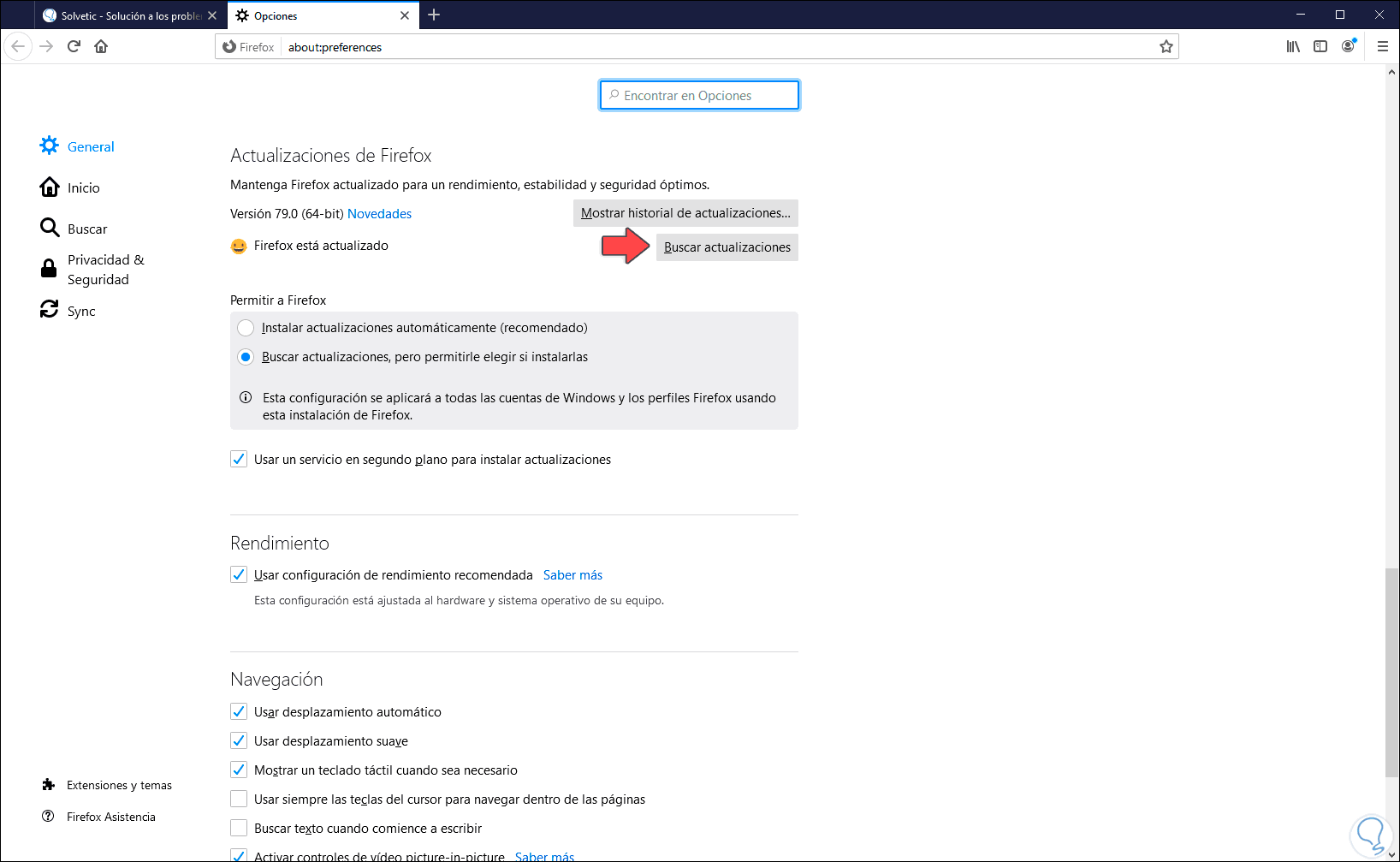The width and height of the screenshot is (1400, 862).
Task: Open the Buscar settings category
Action: pos(74,229)
